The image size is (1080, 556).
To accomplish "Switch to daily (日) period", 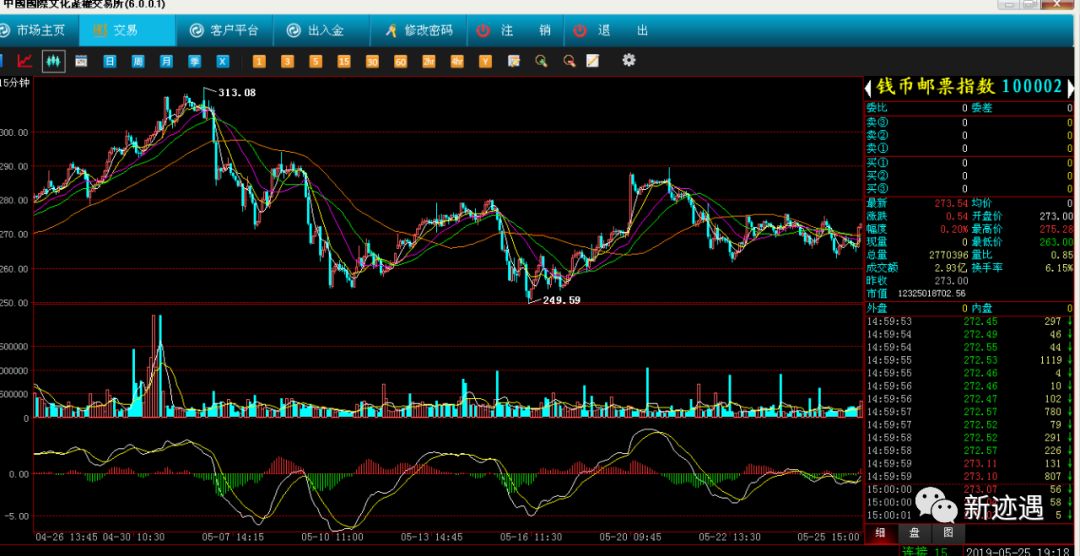I will click(x=110, y=61).
